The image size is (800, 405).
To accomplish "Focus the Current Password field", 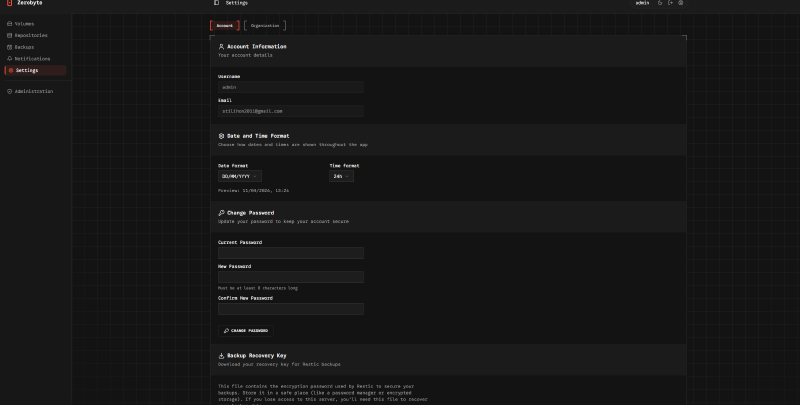I will [x=291, y=253].
